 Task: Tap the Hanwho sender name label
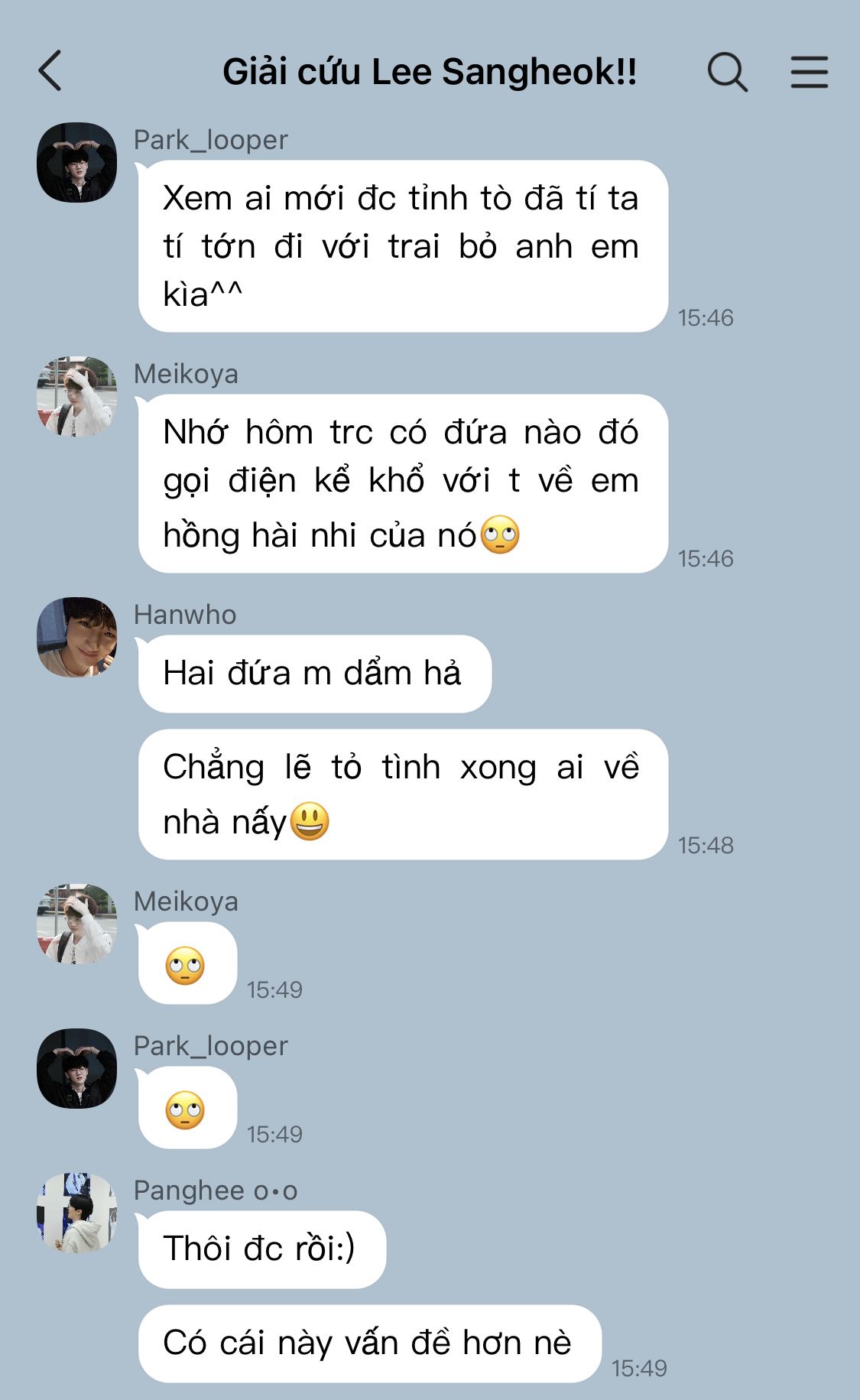(185, 615)
